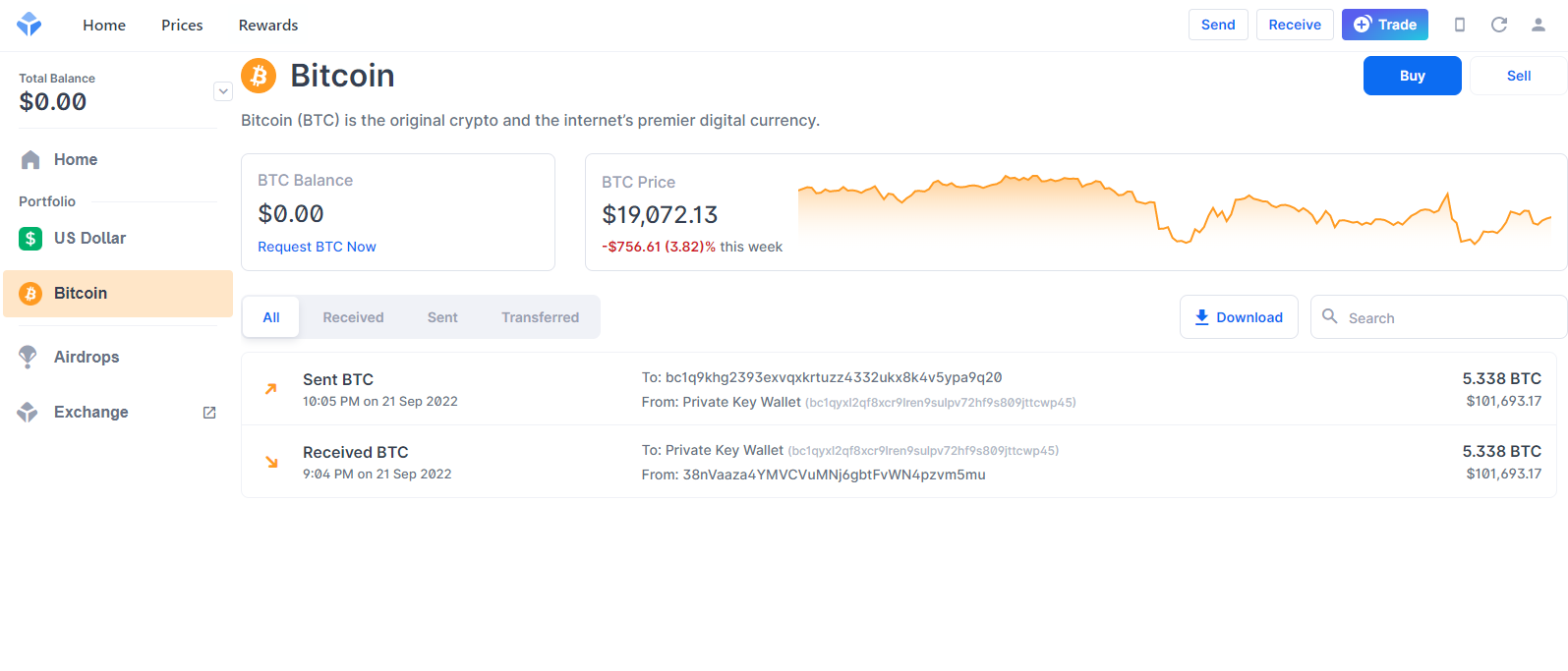Click the Blockchain logo in top-left

coord(29,25)
